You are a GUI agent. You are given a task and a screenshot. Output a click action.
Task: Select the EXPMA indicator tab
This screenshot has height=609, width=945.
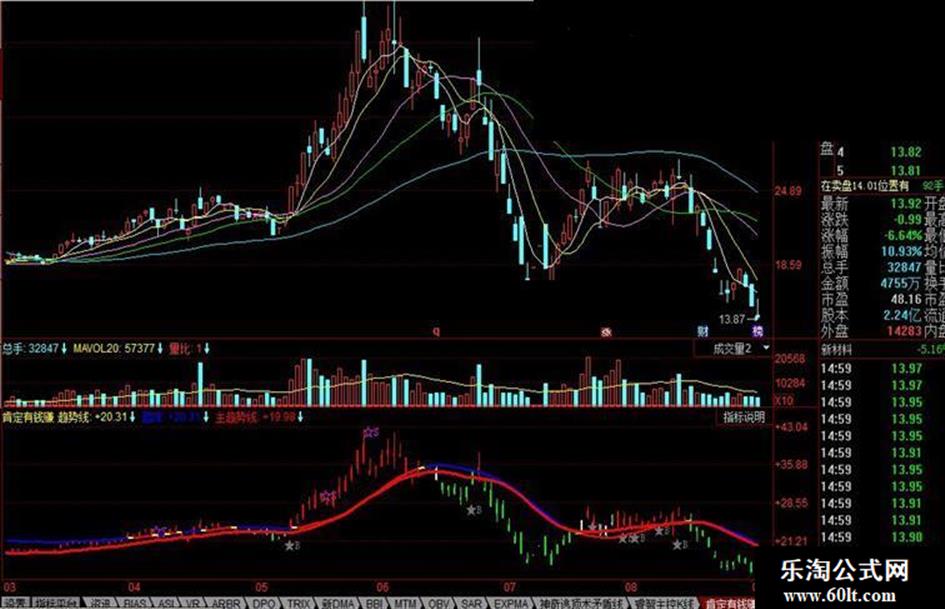click(x=510, y=603)
